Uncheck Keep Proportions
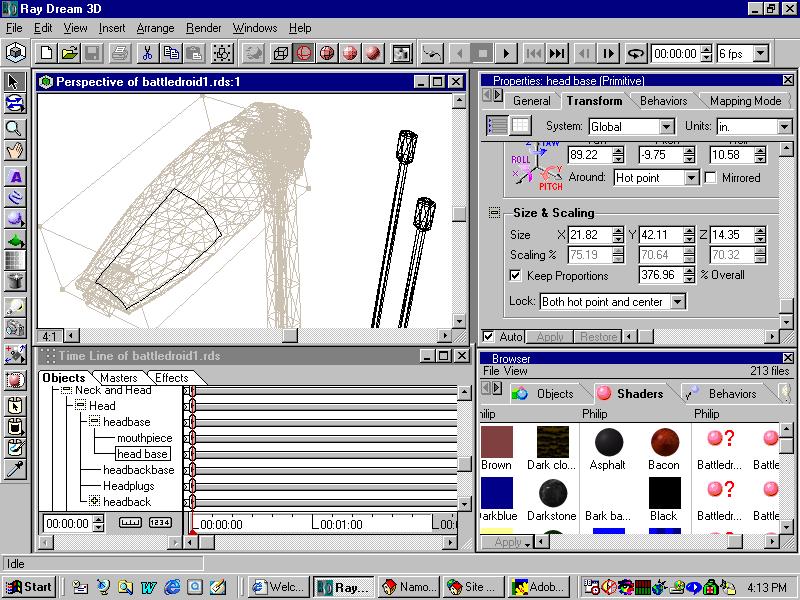This screenshot has width=800, height=600. (515, 276)
